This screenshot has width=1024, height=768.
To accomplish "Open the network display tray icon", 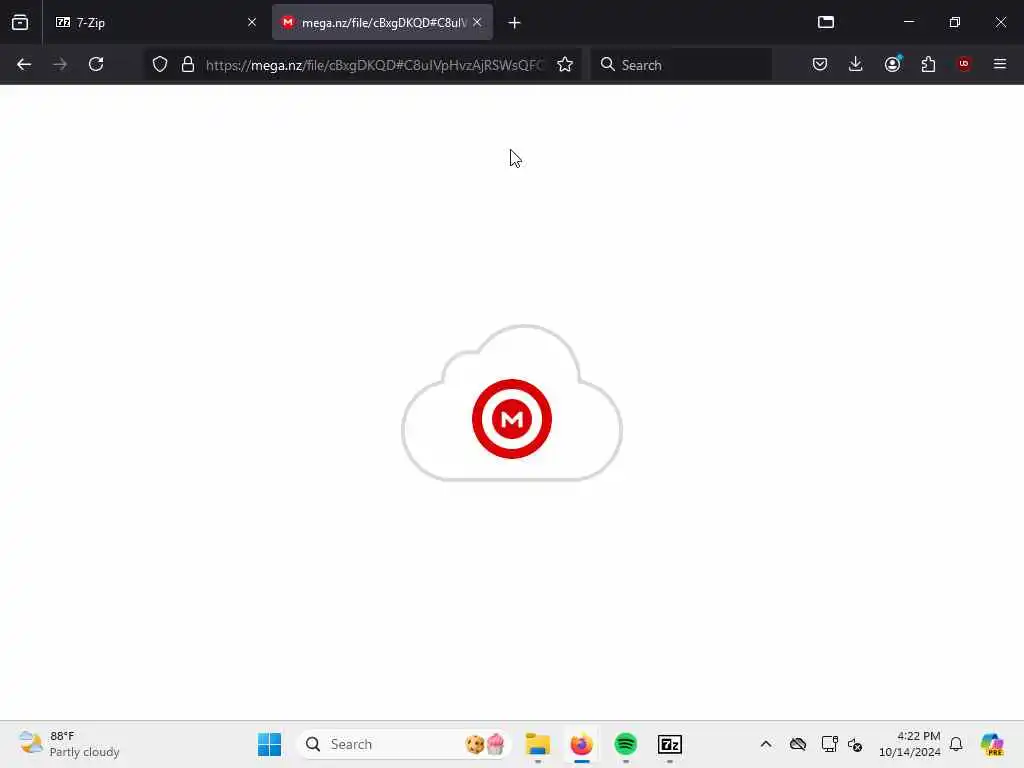I will click(x=829, y=744).
